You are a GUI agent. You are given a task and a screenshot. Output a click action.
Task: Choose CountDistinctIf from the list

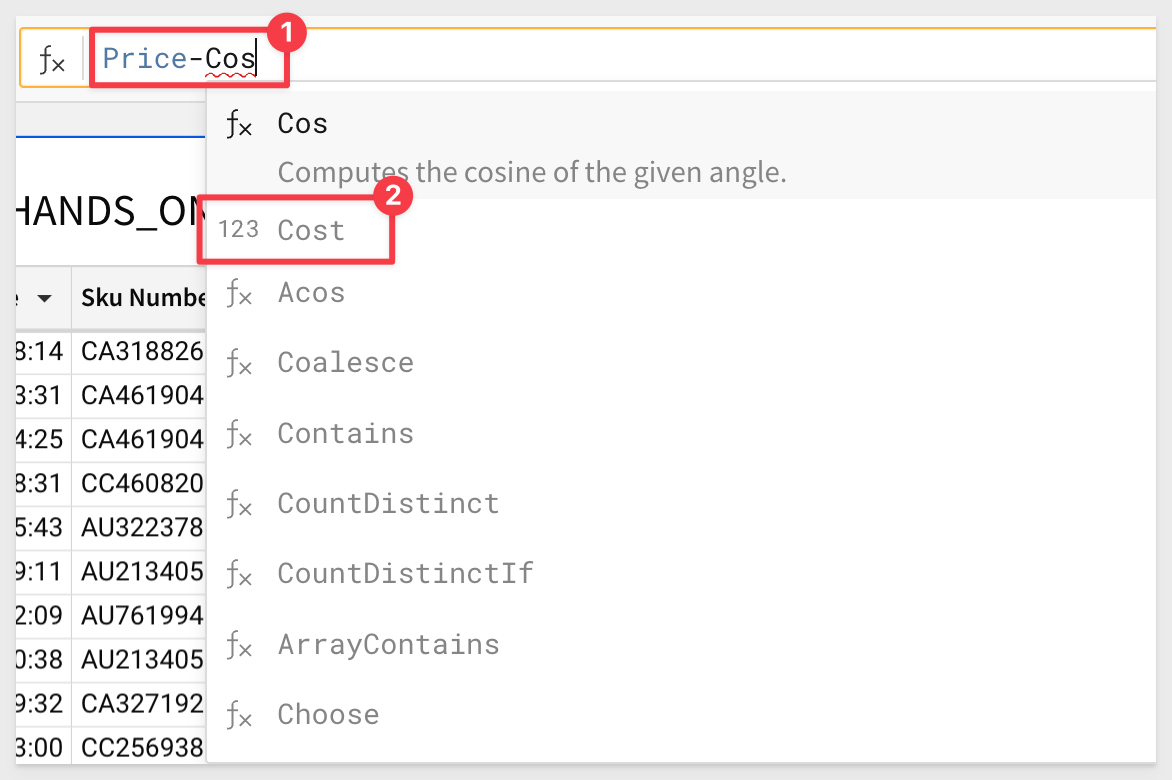[x=680, y=574]
